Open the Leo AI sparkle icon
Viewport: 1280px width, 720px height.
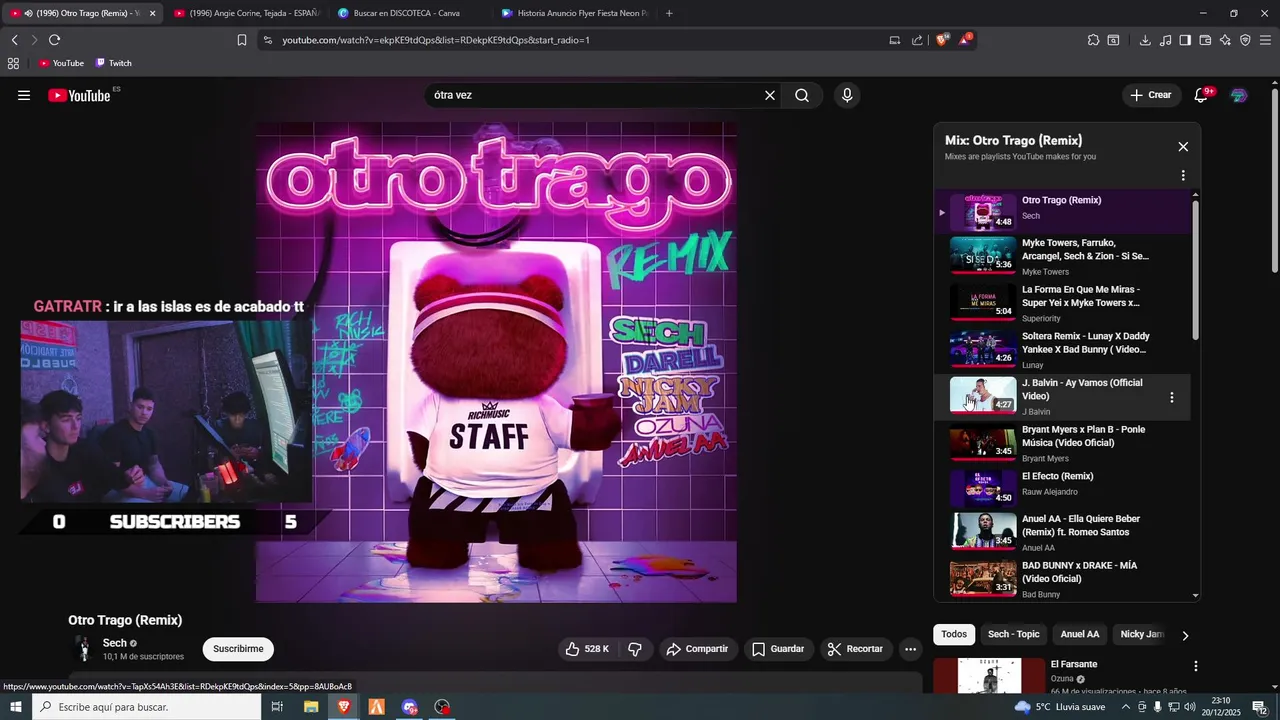1225,40
